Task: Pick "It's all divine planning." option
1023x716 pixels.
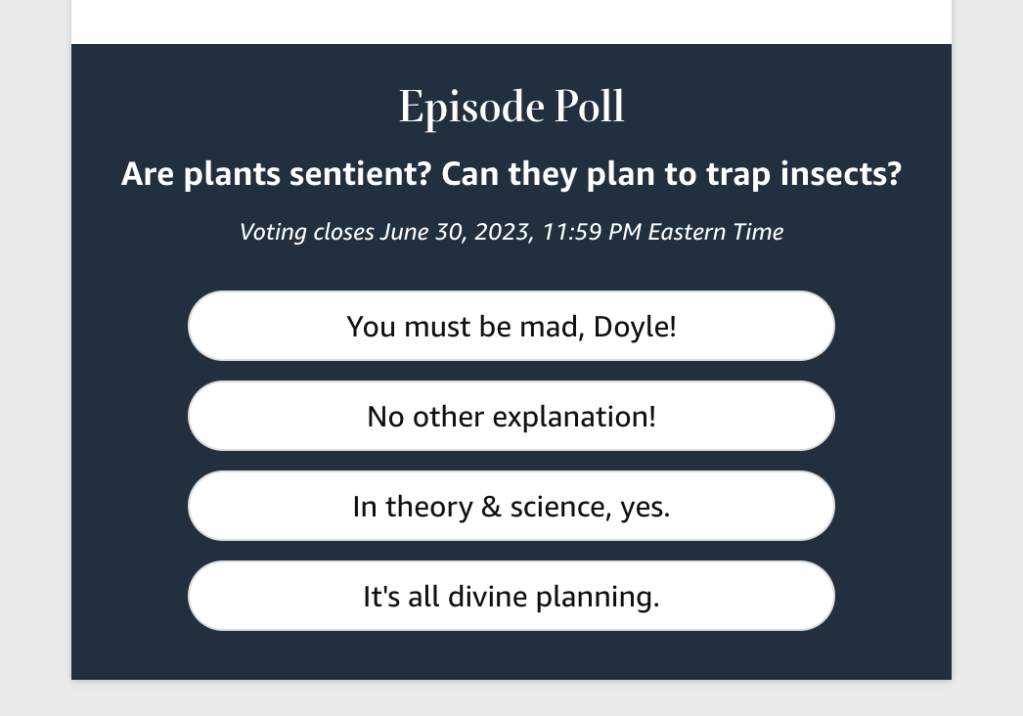Action: pos(511,597)
